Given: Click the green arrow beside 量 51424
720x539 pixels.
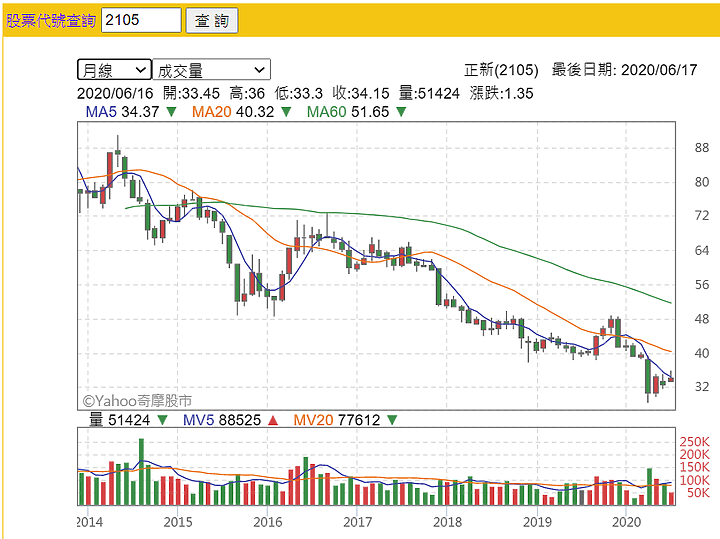Looking at the screenshot, I should [x=163, y=420].
